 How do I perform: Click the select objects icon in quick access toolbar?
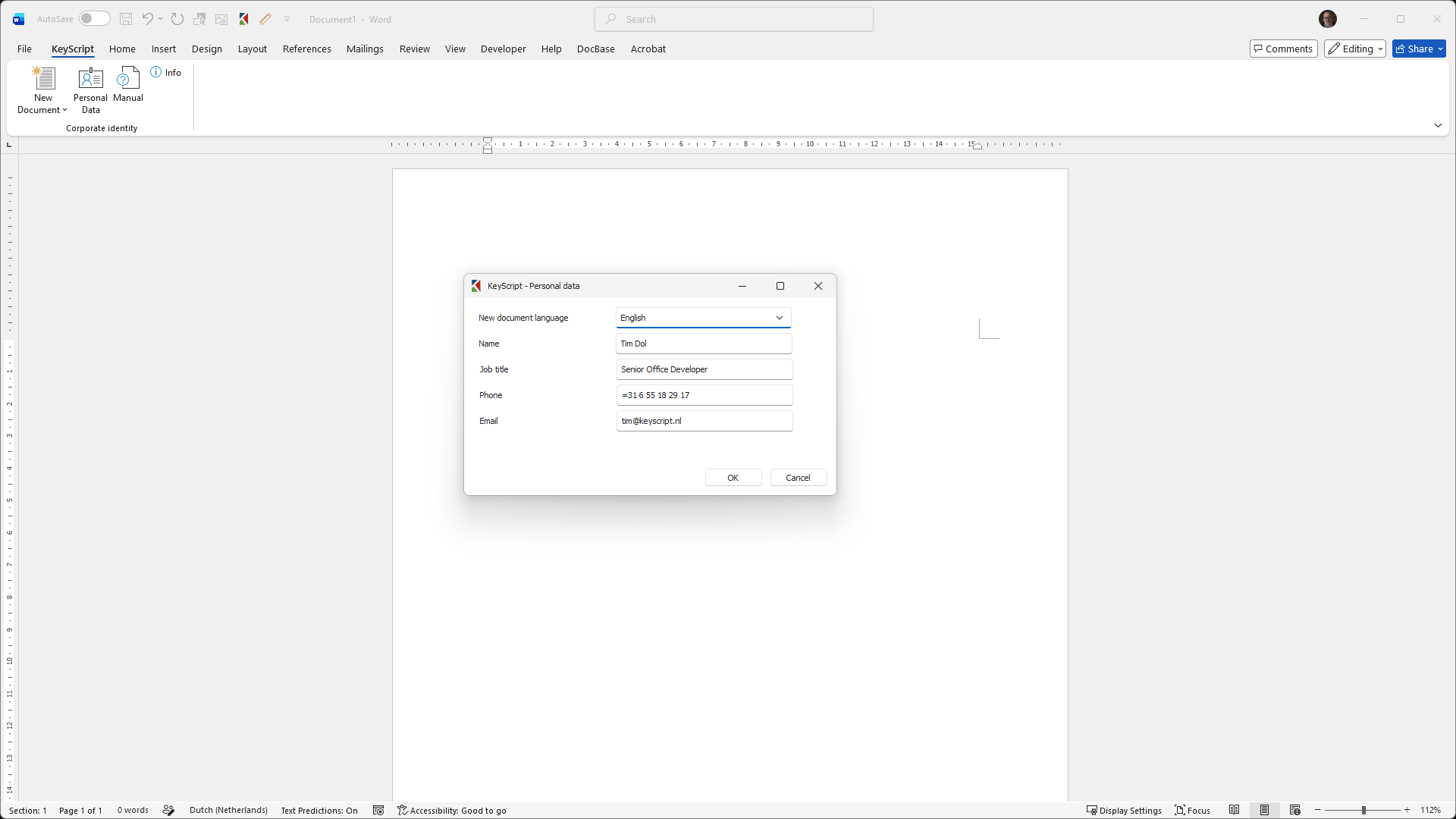pyautogui.click(x=199, y=19)
